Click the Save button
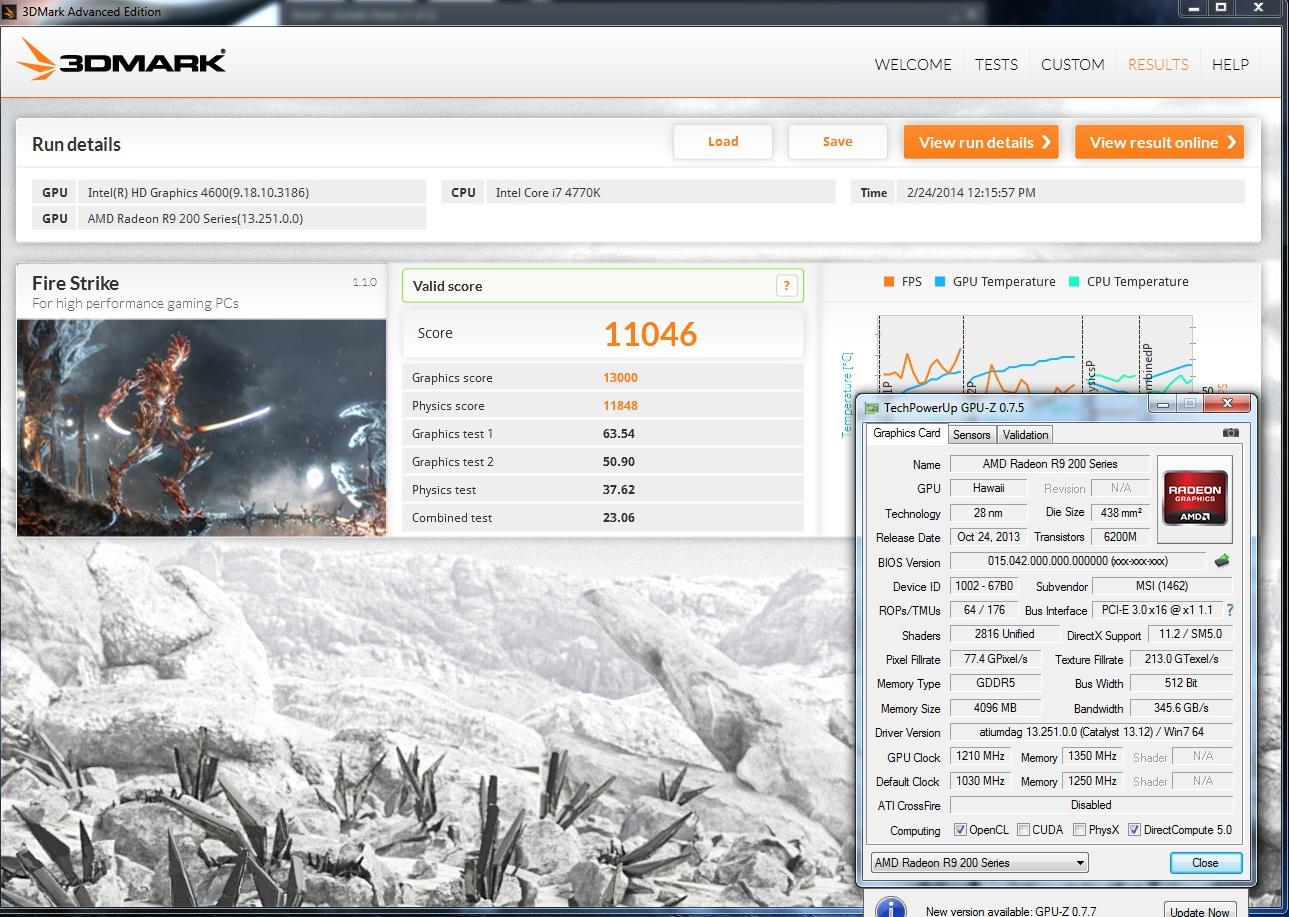 click(837, 142)
